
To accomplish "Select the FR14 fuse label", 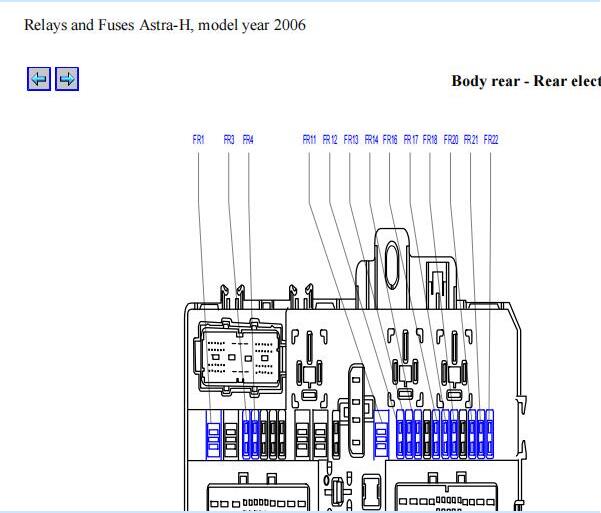I will click(371, 140).
